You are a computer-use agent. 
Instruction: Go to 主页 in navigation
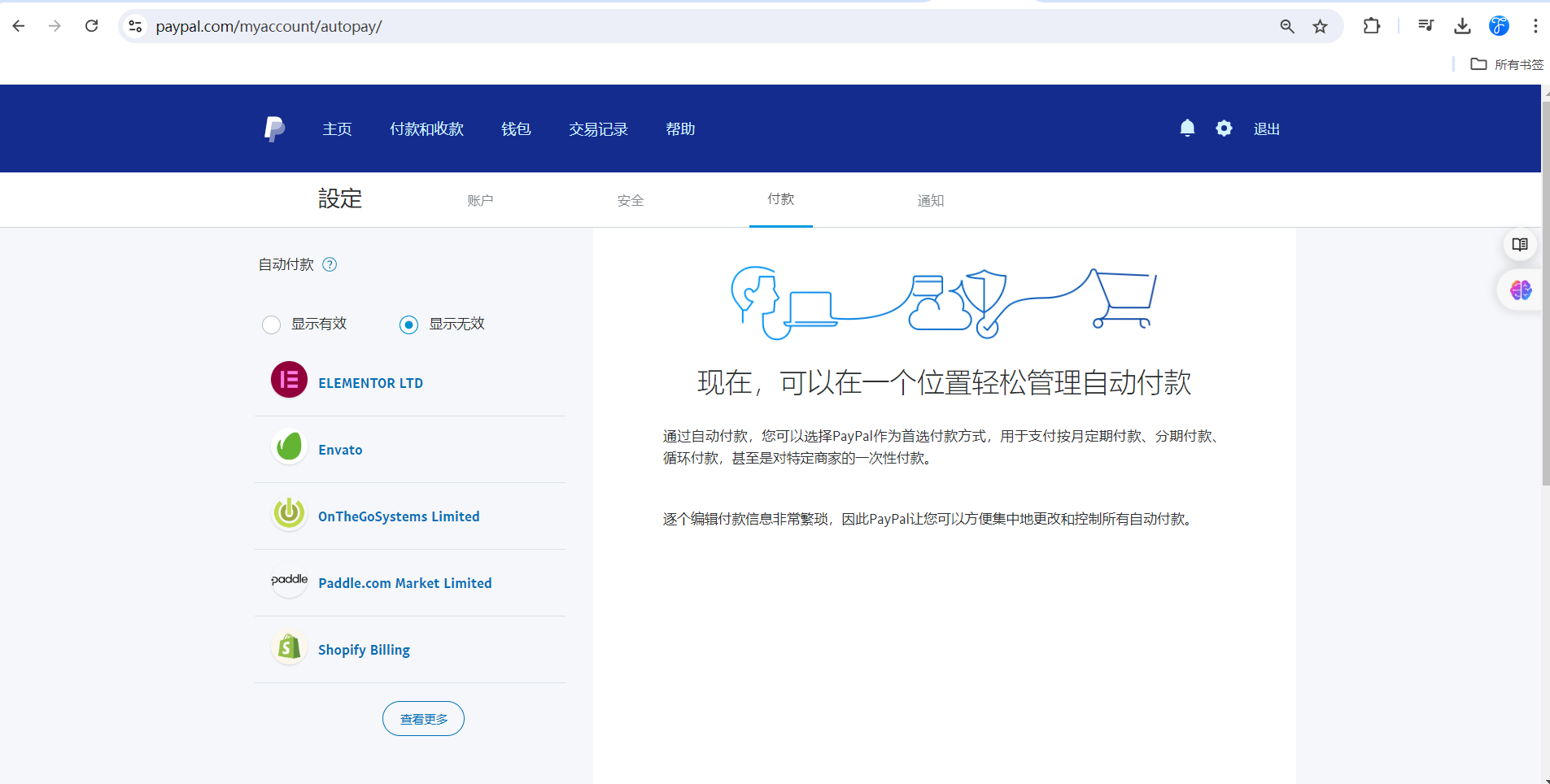click(337, 128)
